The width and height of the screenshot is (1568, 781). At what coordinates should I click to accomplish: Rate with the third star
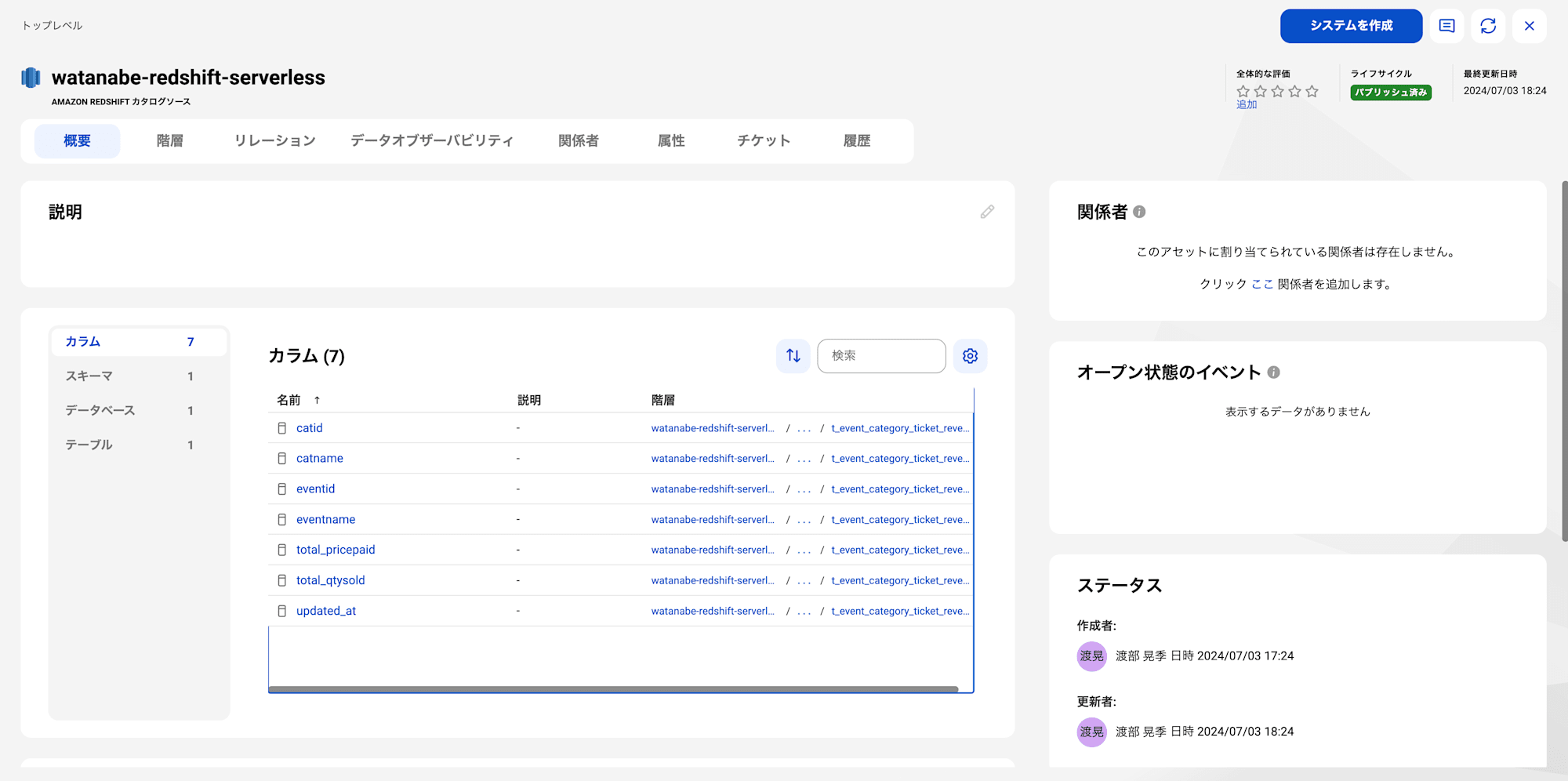pos(1278,92)
